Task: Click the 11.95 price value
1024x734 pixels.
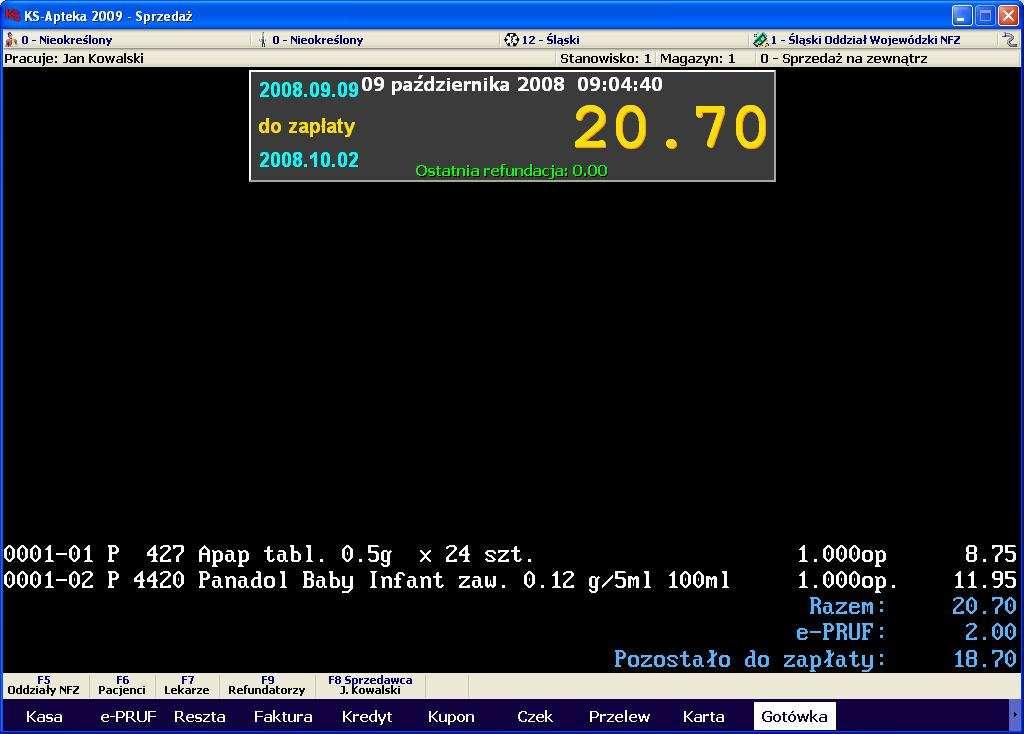Action: 984,580
